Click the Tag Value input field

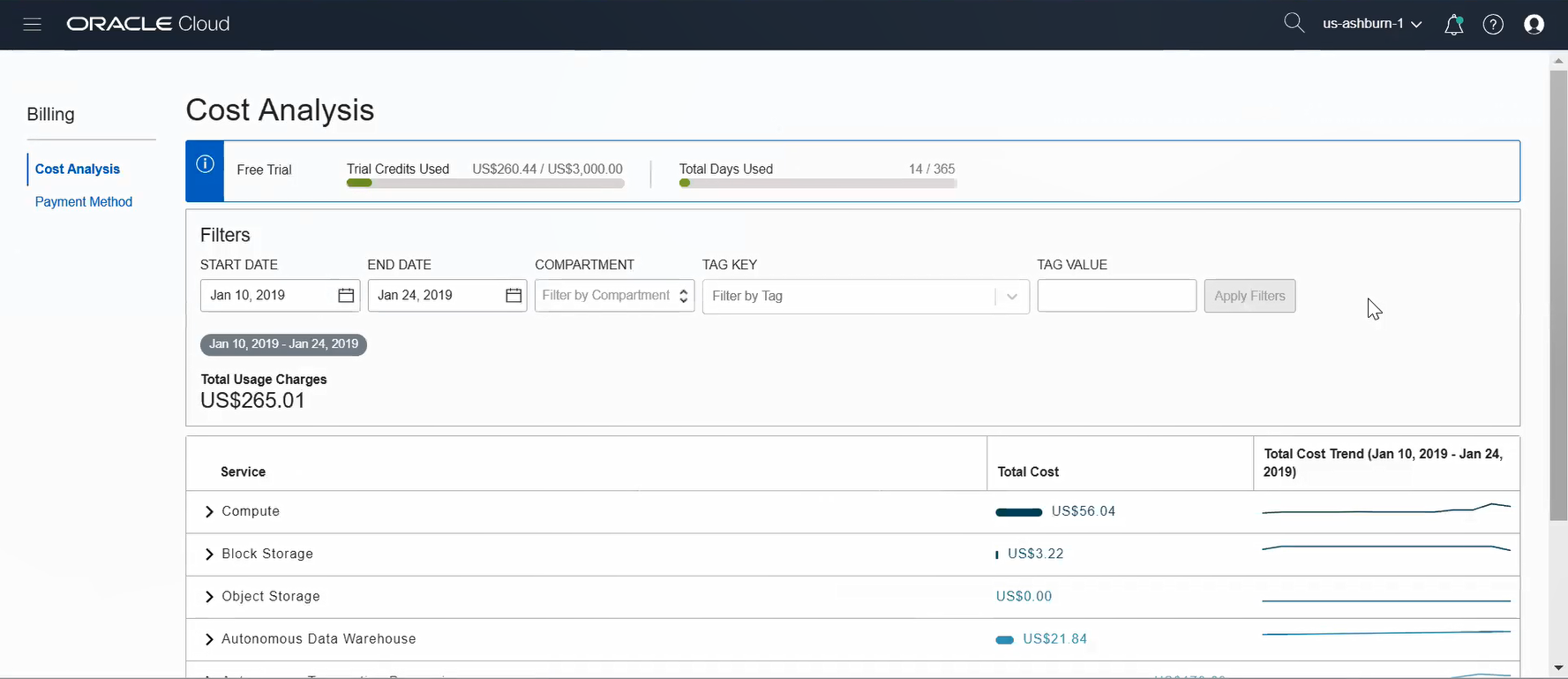1116,296
